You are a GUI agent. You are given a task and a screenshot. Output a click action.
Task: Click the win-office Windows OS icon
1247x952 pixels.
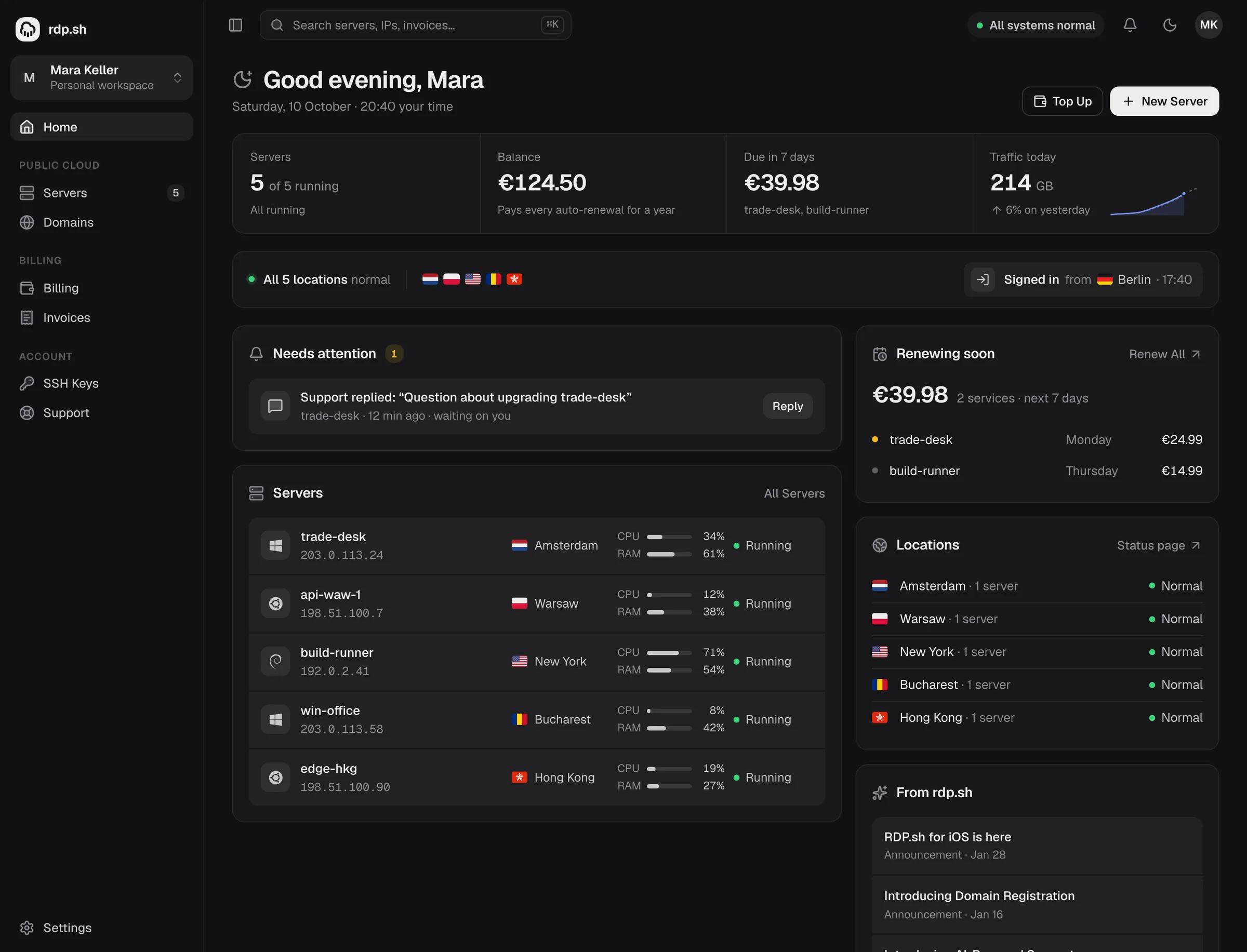[x=275, y=720]
